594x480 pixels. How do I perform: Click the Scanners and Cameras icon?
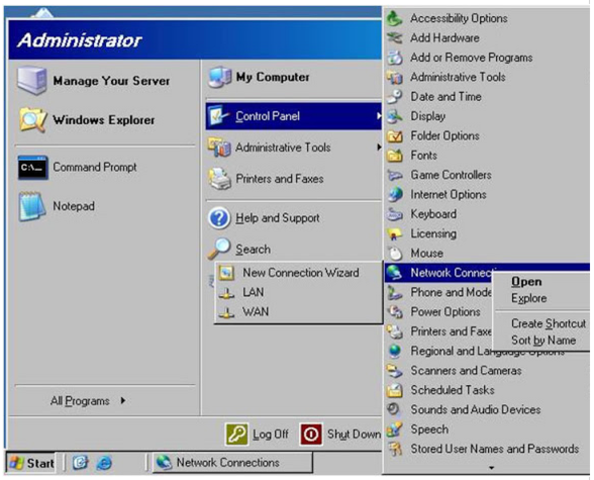(394, 371)
